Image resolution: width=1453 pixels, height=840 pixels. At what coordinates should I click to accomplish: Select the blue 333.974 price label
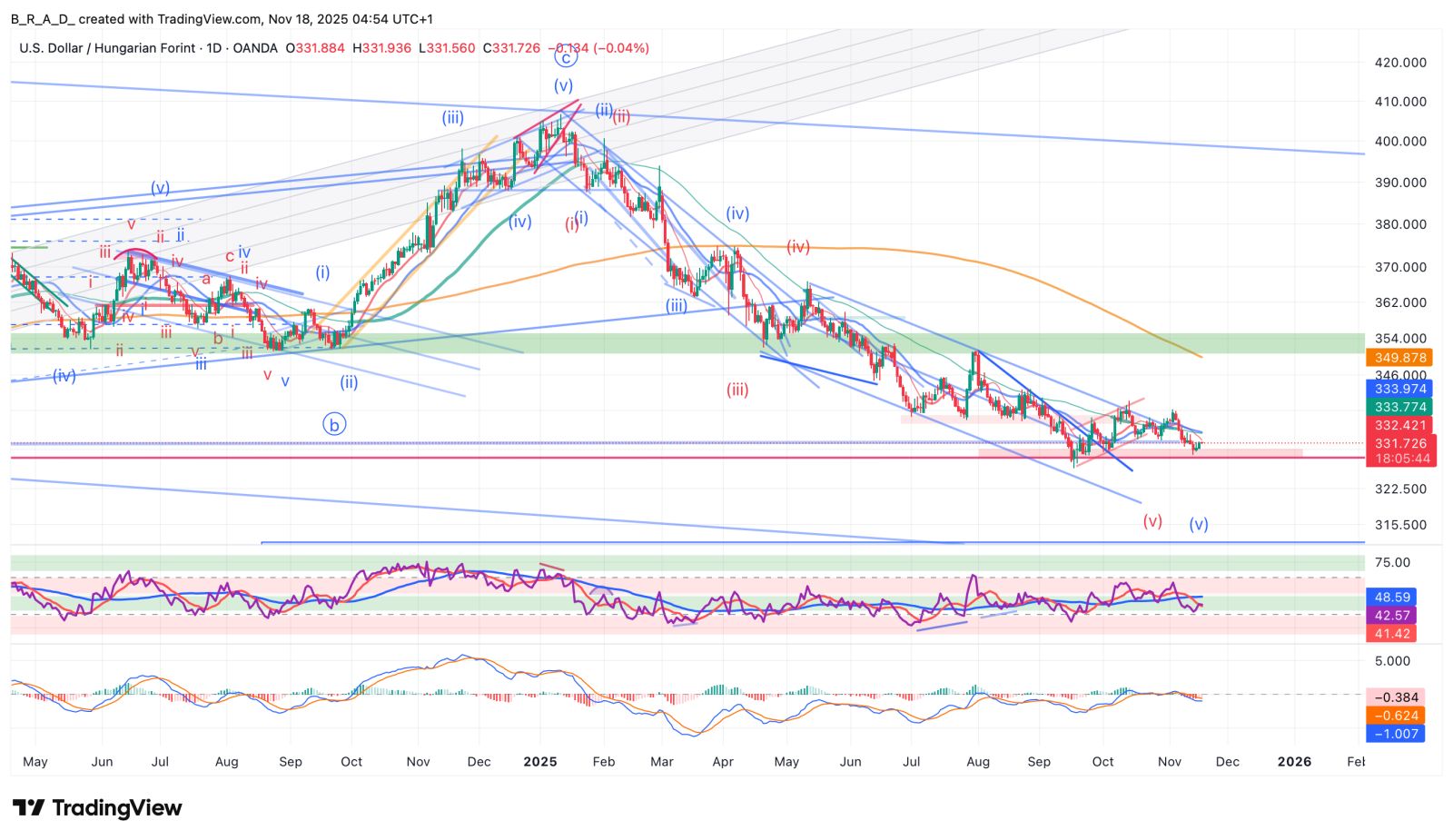click(1399, 389)
